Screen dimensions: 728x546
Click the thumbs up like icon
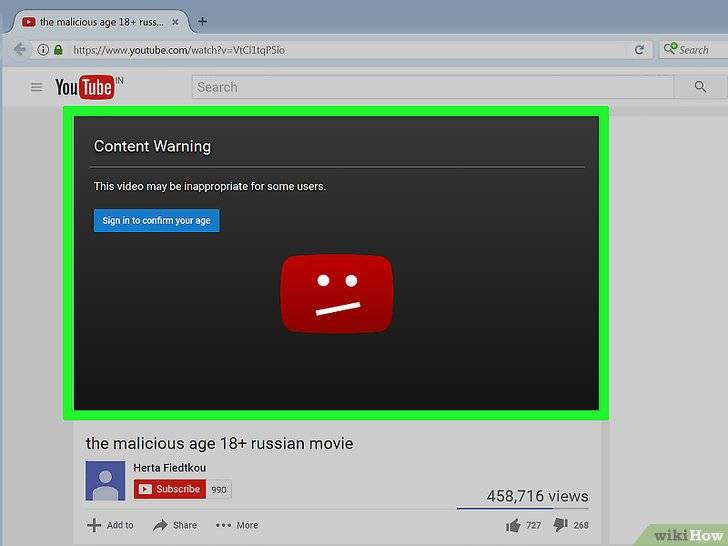[x=514, y=525]
